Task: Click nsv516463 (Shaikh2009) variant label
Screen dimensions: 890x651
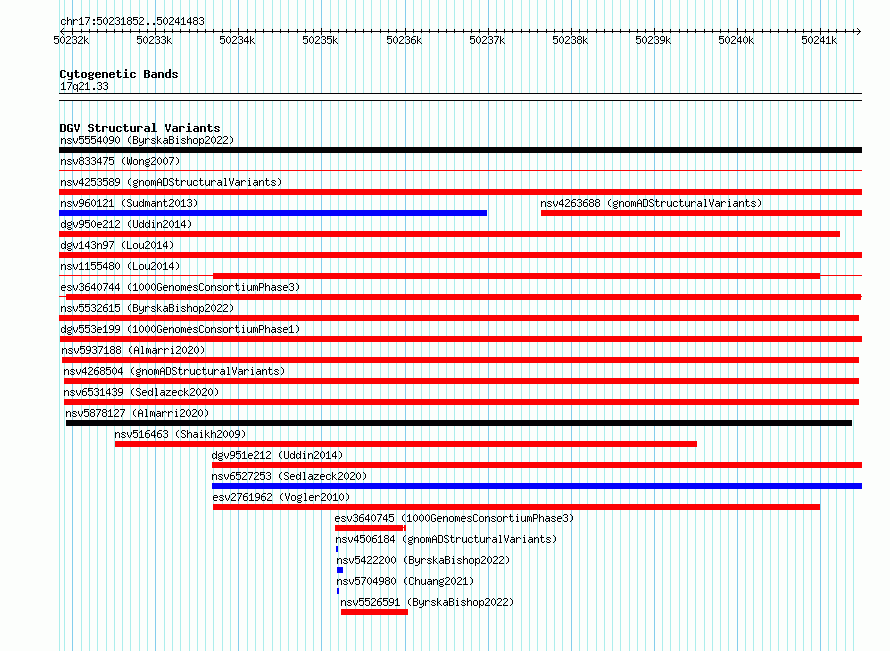Action: [180, 434]
